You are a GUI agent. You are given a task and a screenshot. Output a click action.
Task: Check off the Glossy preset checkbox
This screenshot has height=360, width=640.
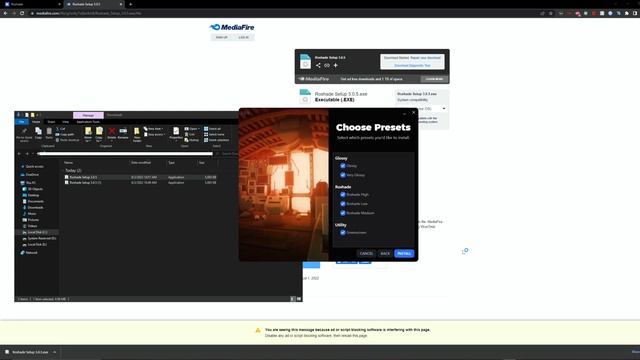click(x=343, y=166)
